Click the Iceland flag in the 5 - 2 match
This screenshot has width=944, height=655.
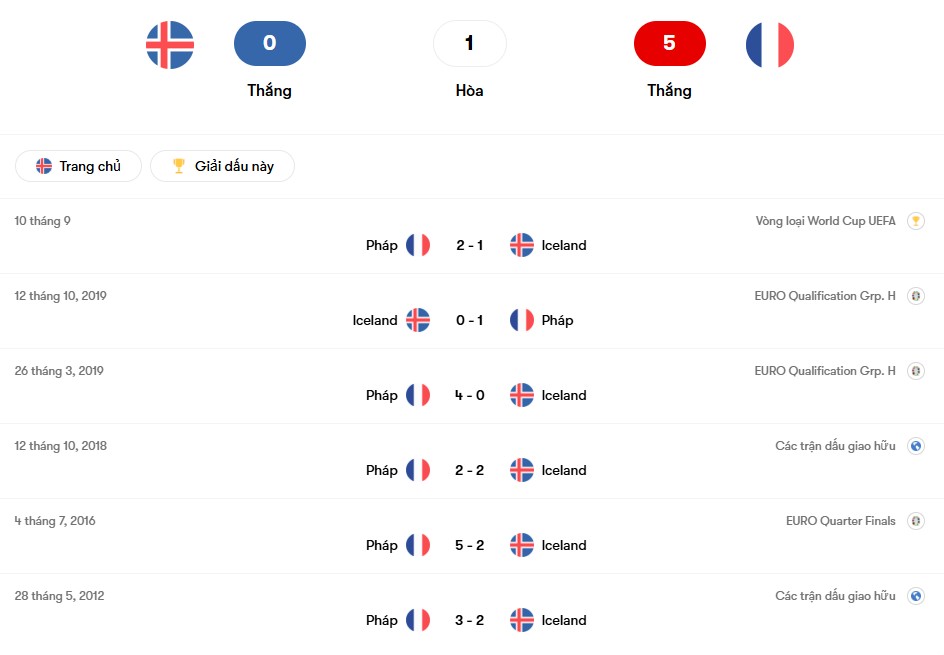pos(522,545)
